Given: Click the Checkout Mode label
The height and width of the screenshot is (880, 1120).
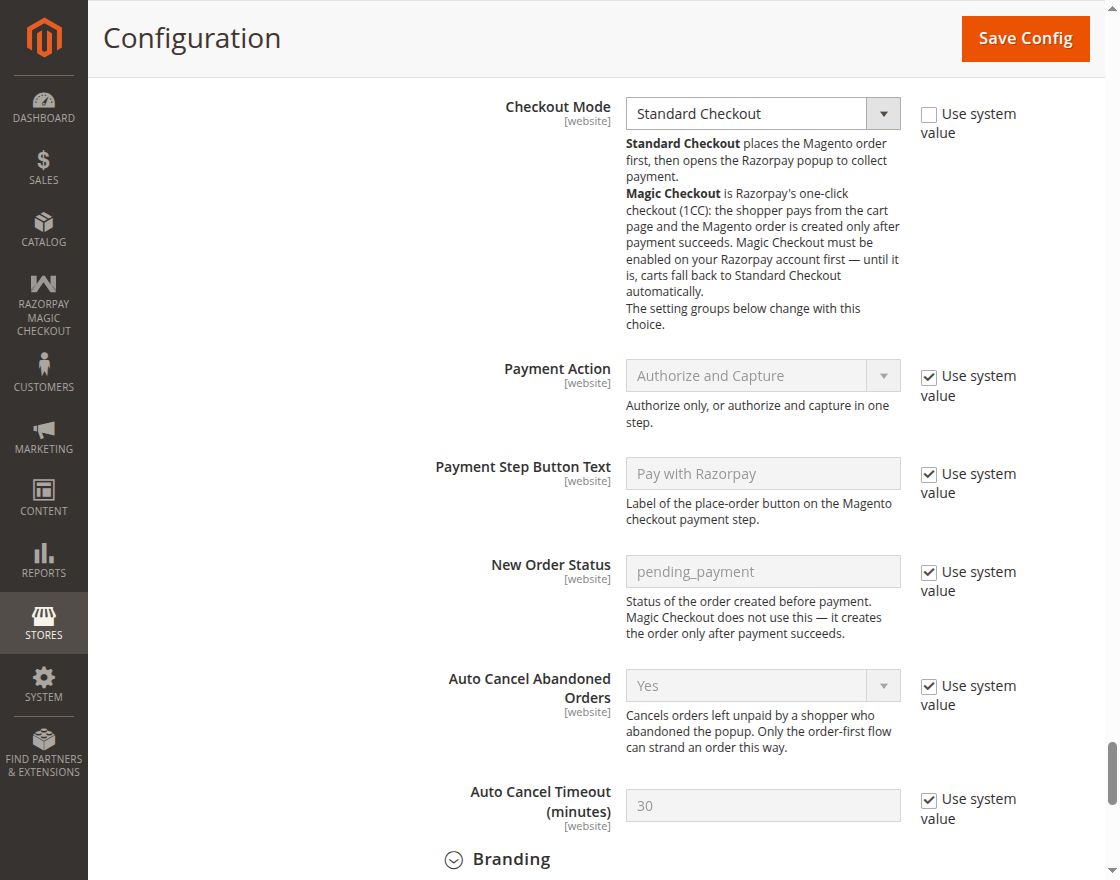Looking at the screenshot, I should 558,106.
